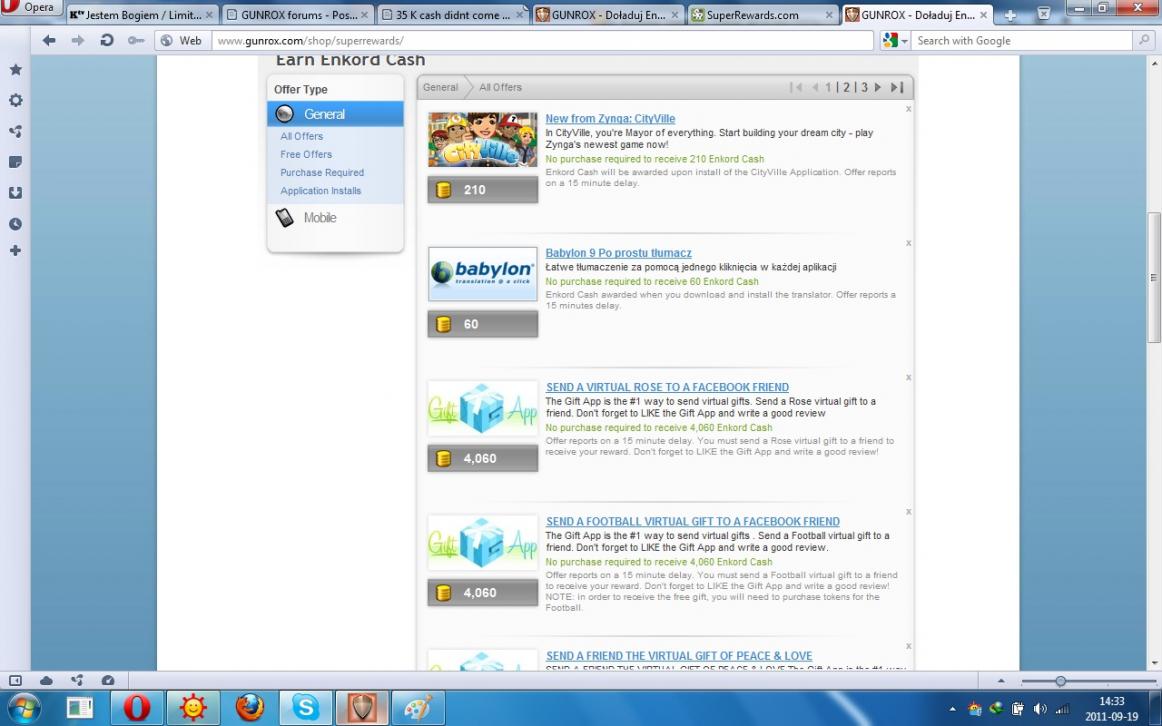Go back using the back arrow
1162x726 pixels.
pyautogui.click(x=50, y=41)
